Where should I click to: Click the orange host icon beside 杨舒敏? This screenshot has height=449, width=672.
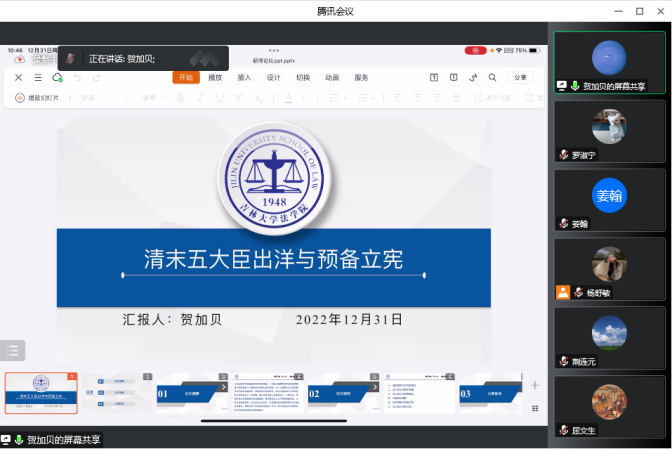[563, 292]
